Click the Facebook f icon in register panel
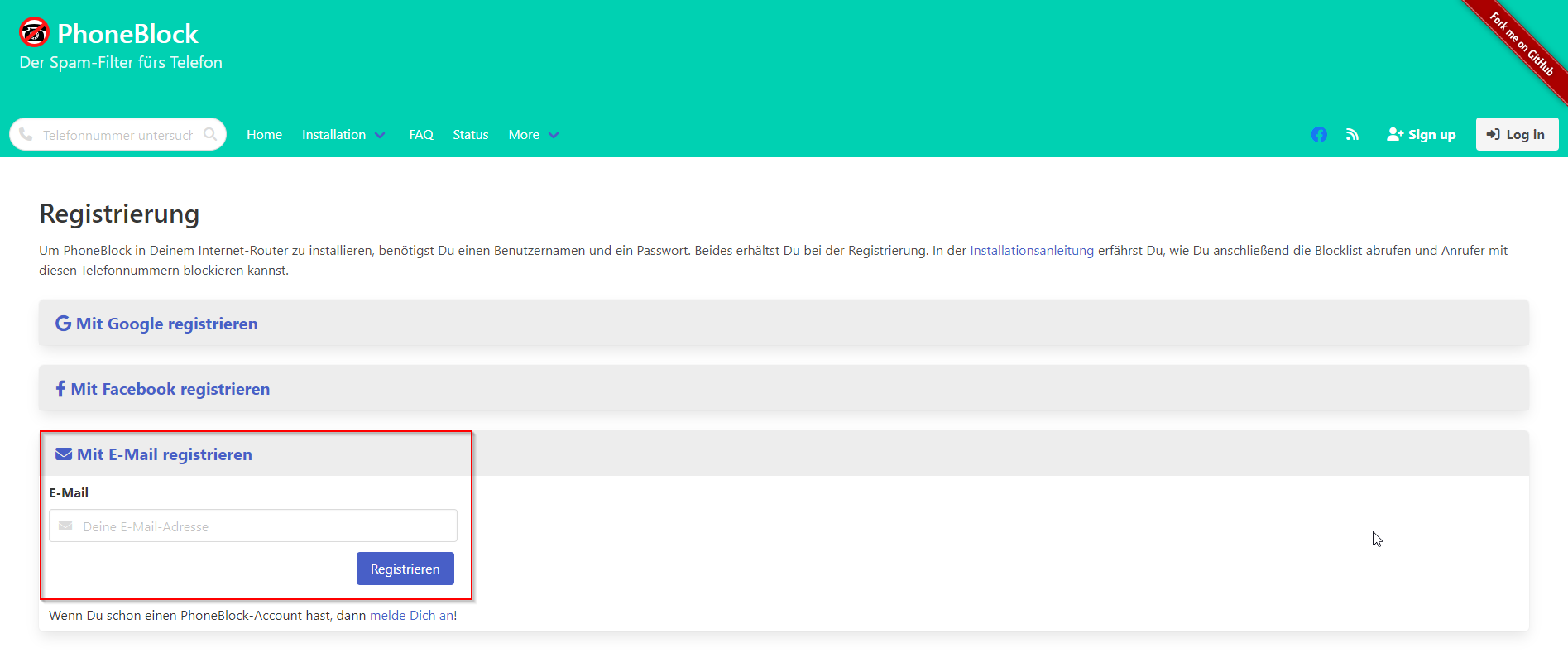This screenshot has height=672, width=1568. tap(60, 389)
